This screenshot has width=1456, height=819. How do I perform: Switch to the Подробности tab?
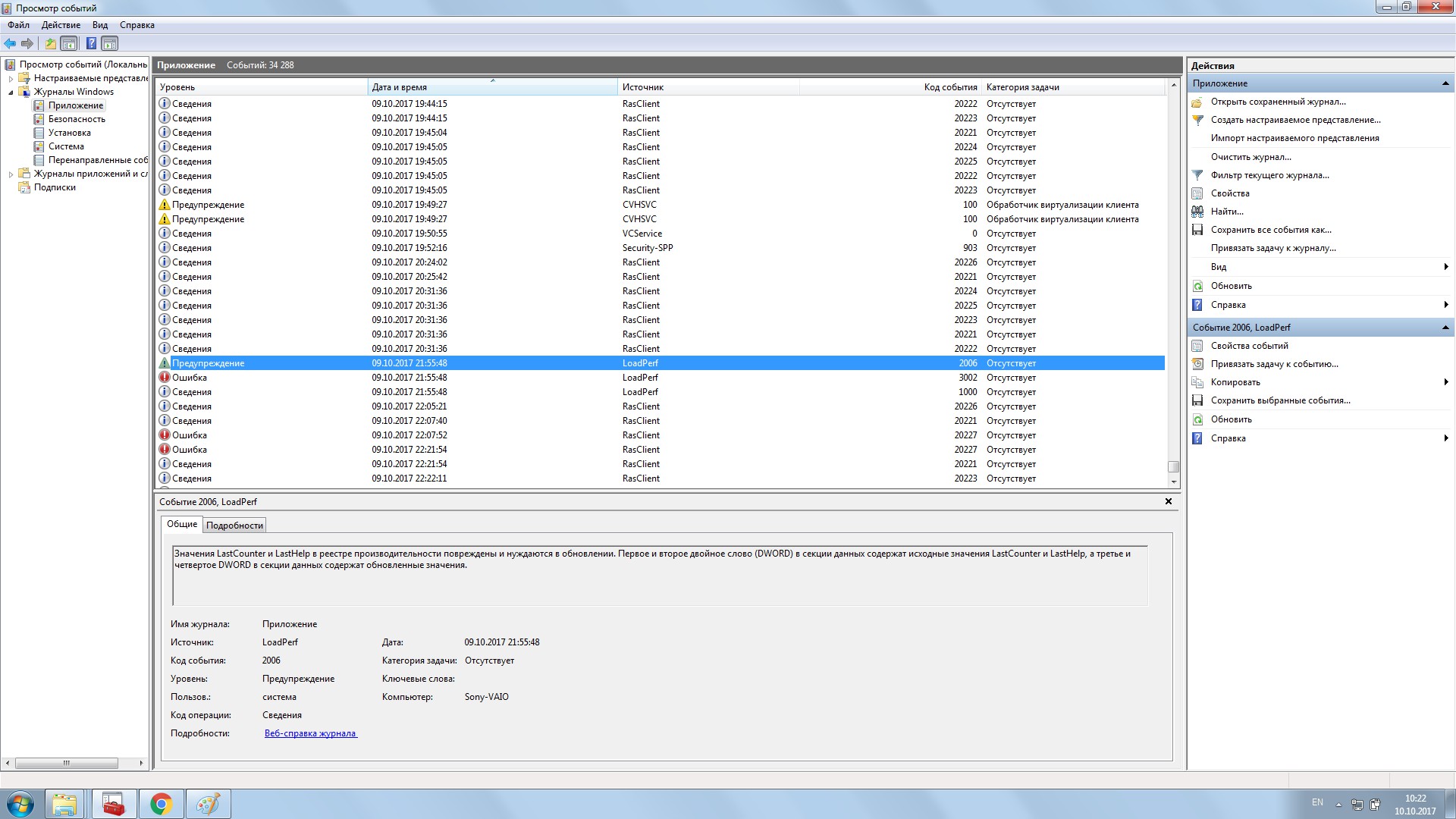click(234, 526)
